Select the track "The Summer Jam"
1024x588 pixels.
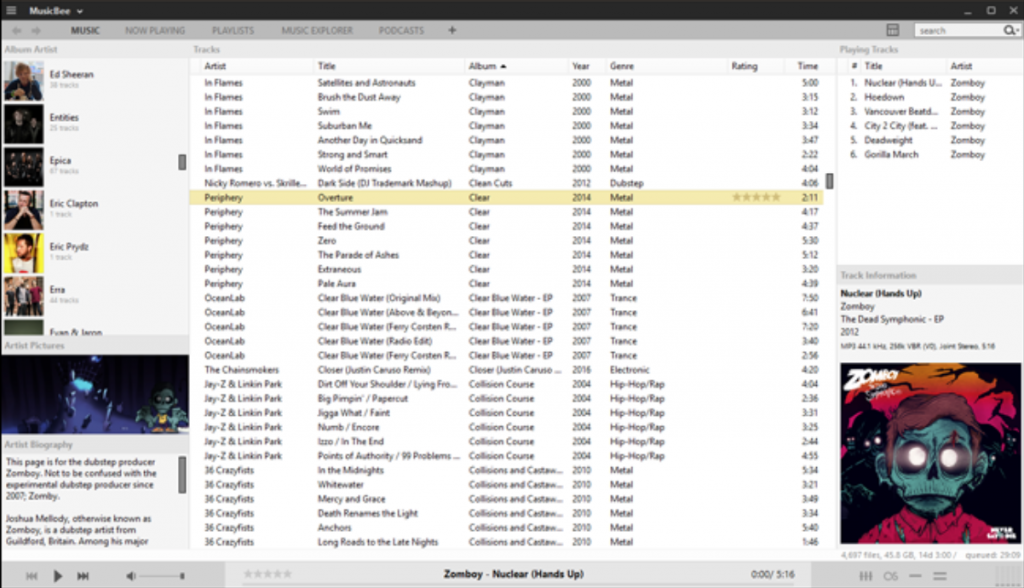[353, 212]
